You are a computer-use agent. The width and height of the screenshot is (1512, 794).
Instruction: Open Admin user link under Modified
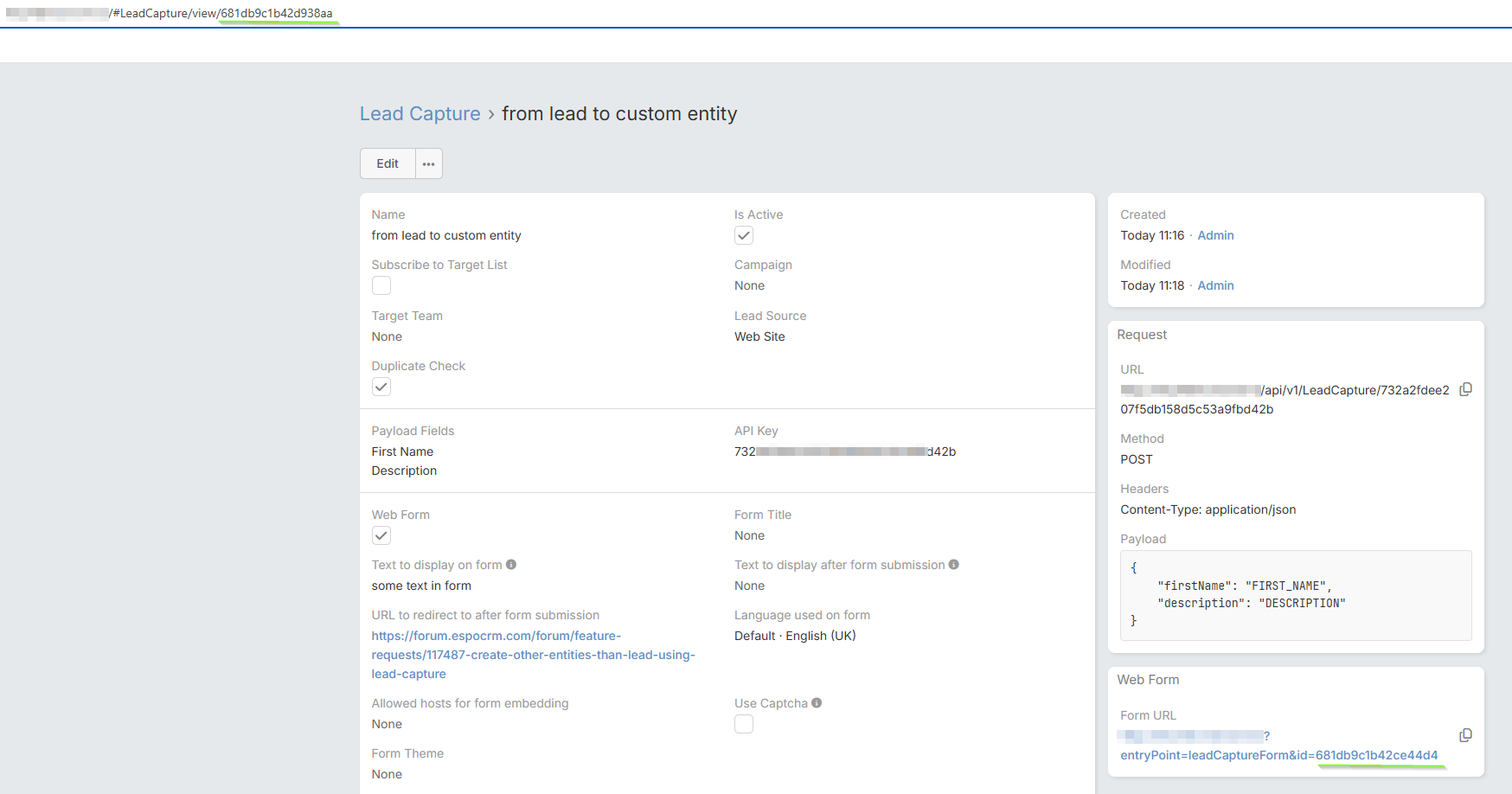click(1215, 285)
